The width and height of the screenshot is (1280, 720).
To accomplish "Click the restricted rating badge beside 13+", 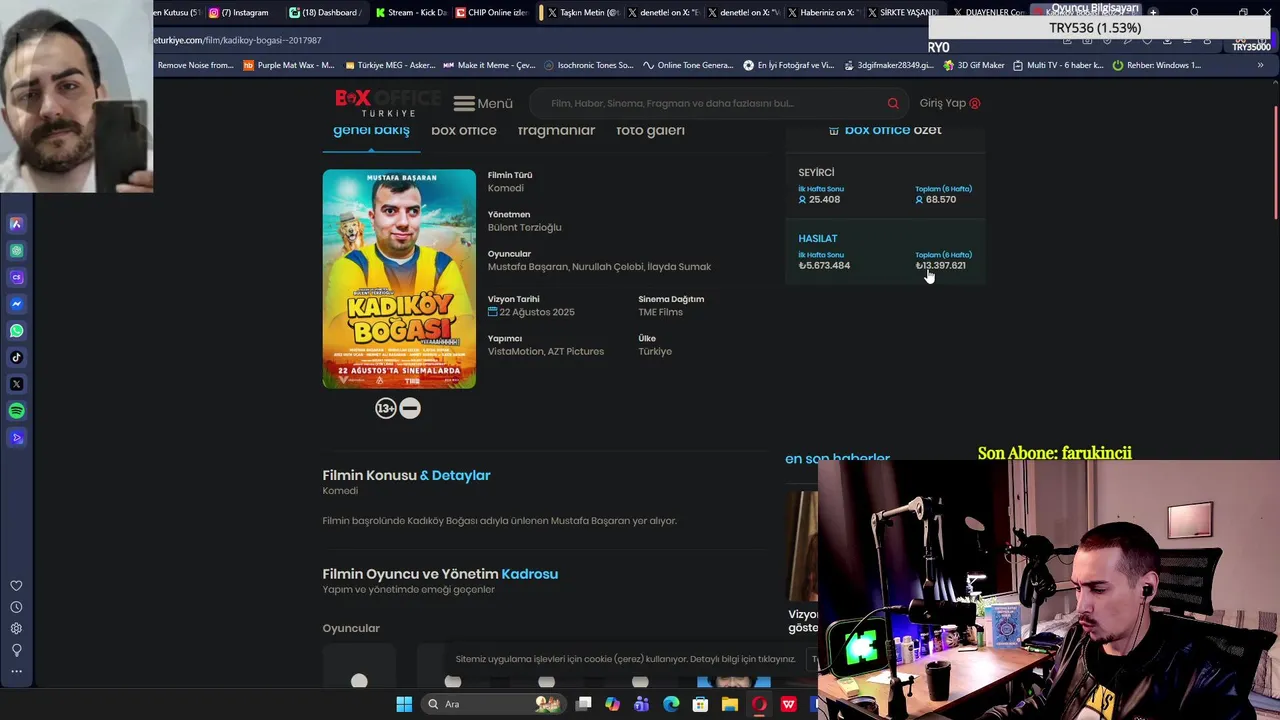I will 410,408.
